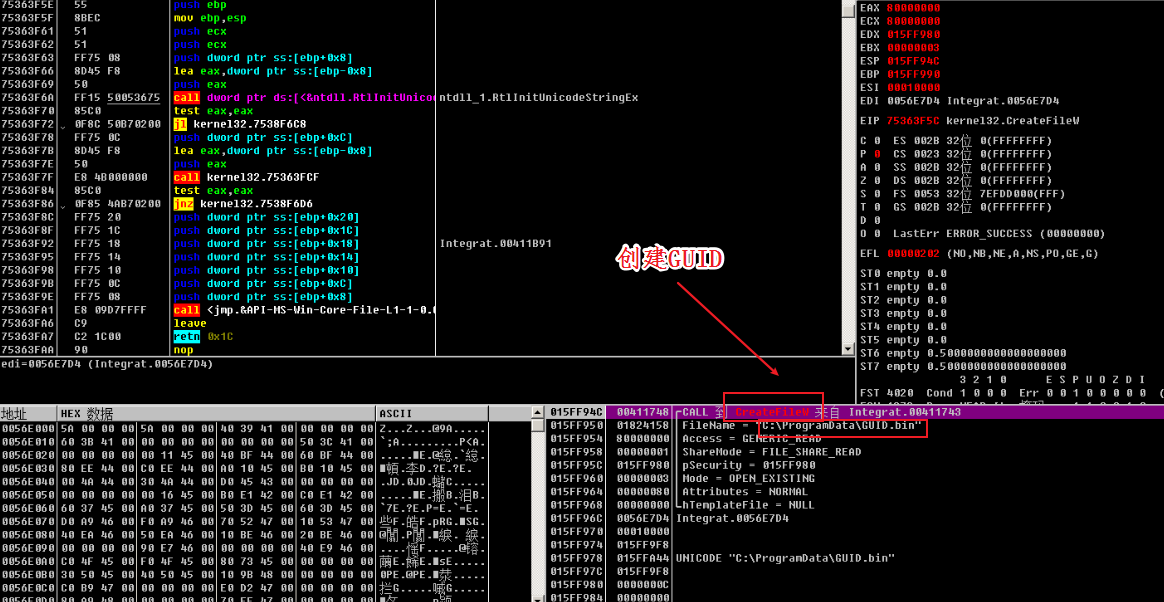
Task: Toggle the D direction flag value
Action: coord(877,220)
